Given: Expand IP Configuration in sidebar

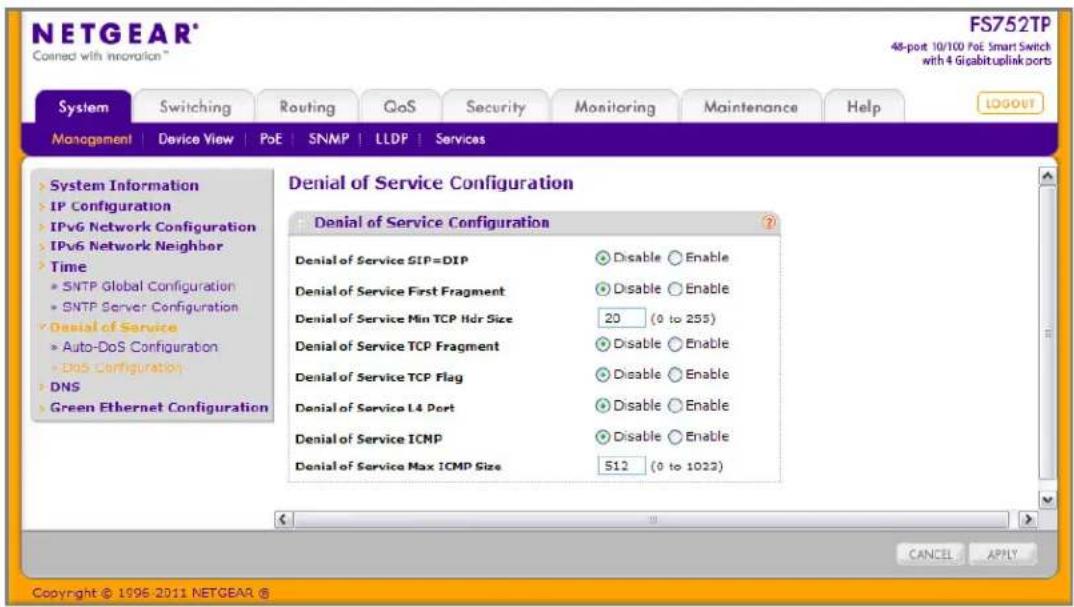Looking at the screenshot, I should [x=110, y=206].
